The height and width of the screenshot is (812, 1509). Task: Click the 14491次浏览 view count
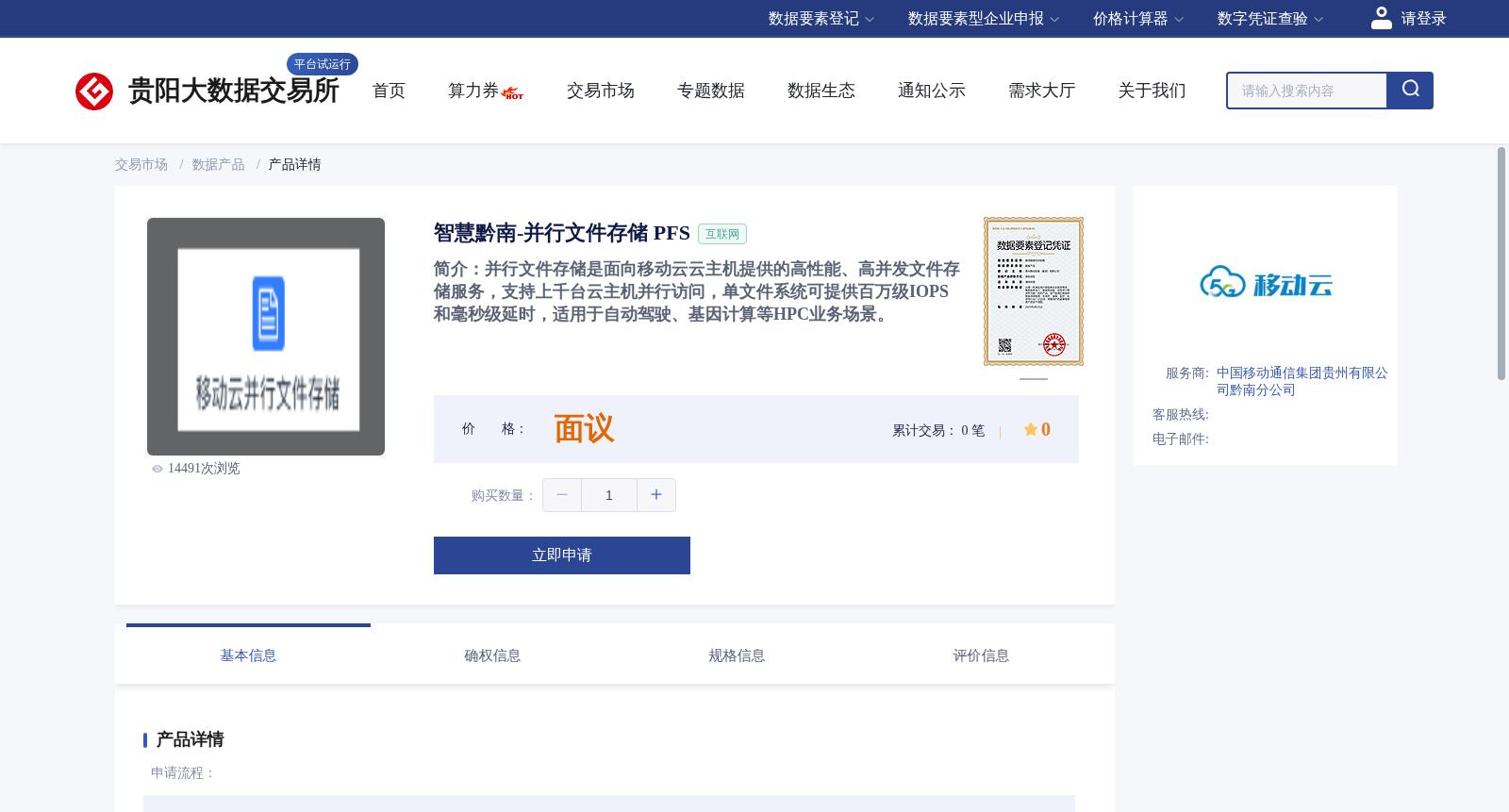(x=204, y=469)
